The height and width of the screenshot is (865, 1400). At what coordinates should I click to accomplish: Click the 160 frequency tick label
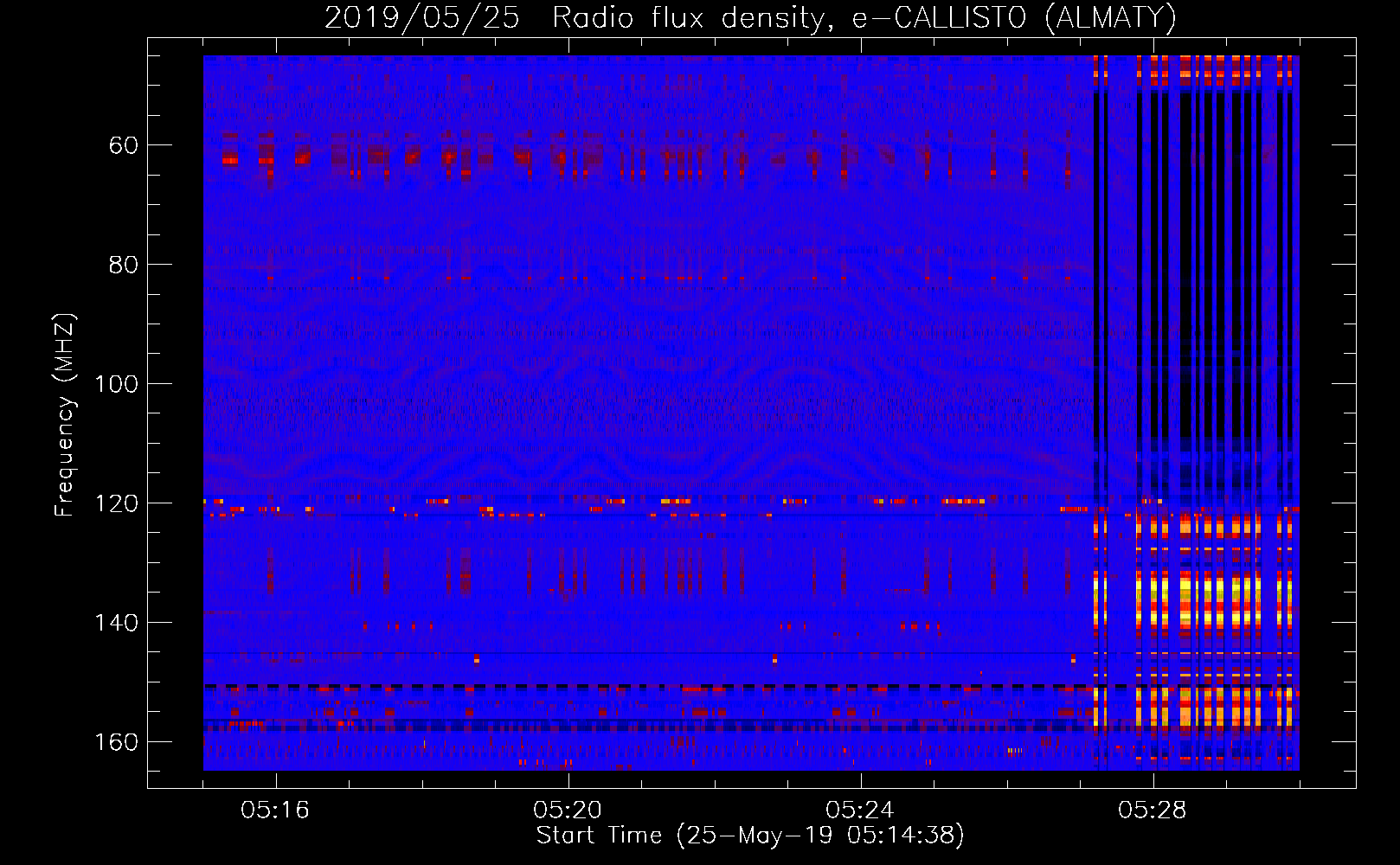116,742
